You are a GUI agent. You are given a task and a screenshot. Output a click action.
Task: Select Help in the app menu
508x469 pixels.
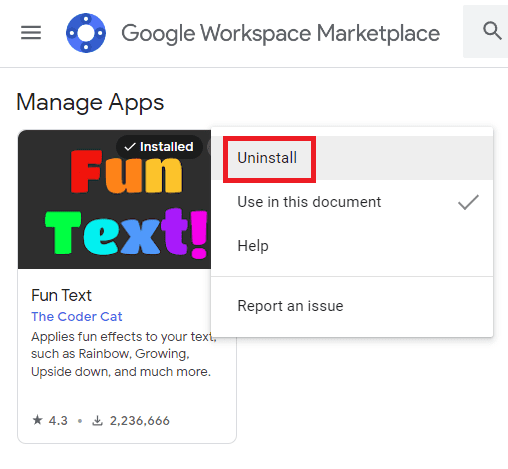pyautogui.click(x=352, y=246)
